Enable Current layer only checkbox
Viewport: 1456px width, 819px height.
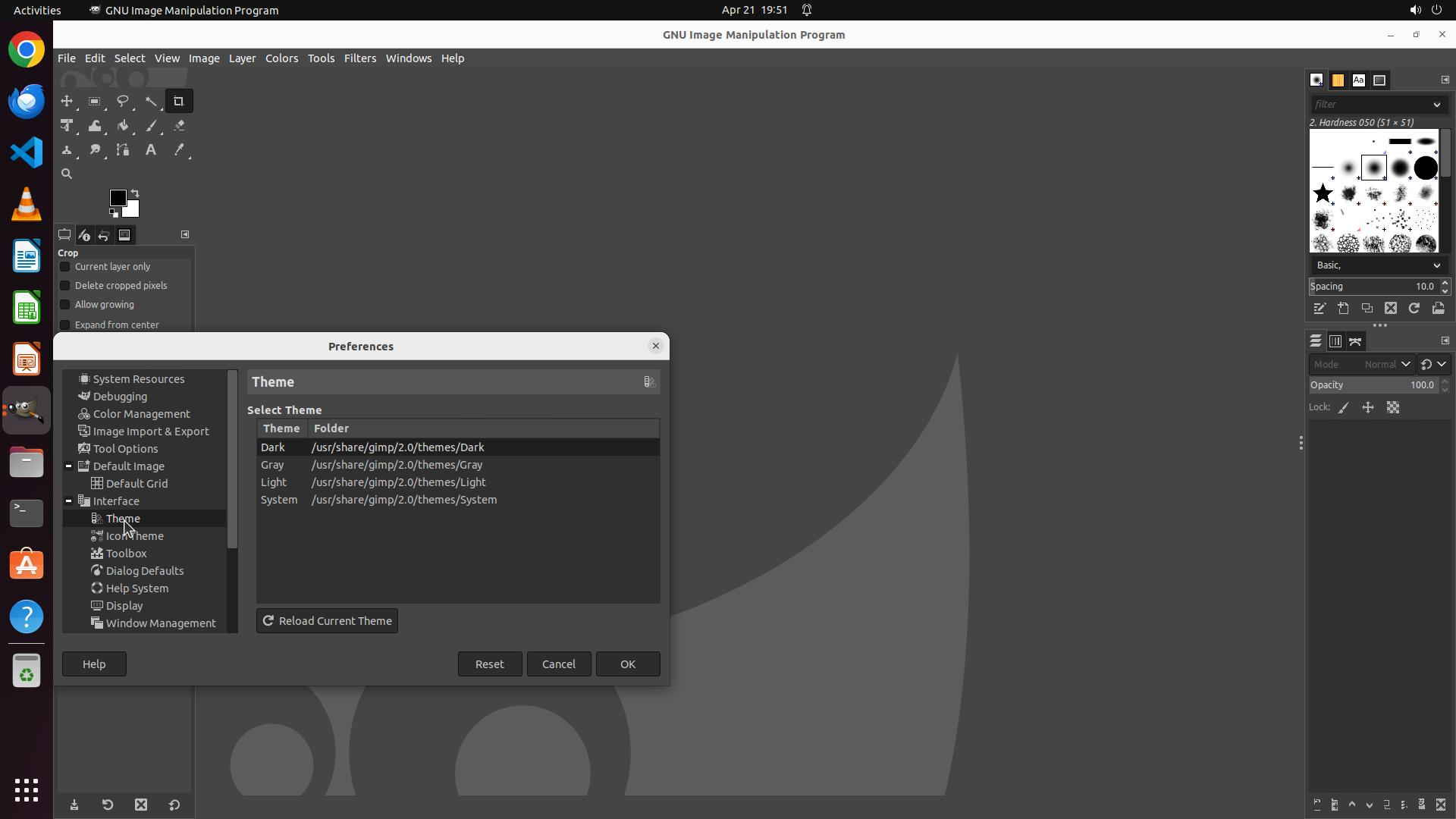coord(65,267)
